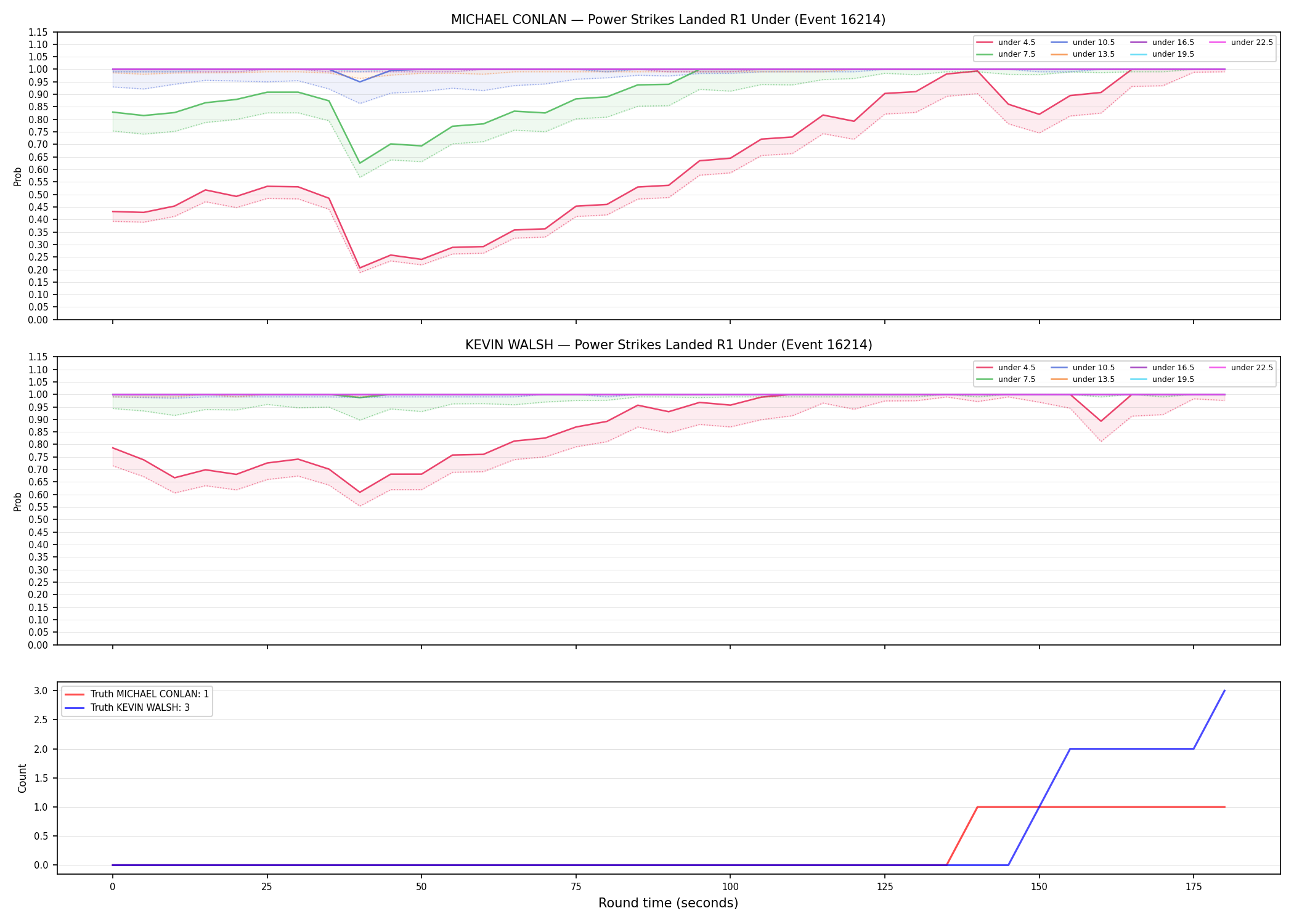The width and height of the screenshot is (1294, 924).
Task: Click the MICHAEL CONLAN chart title
Action: pyautogui.click(x=668, y=20)
